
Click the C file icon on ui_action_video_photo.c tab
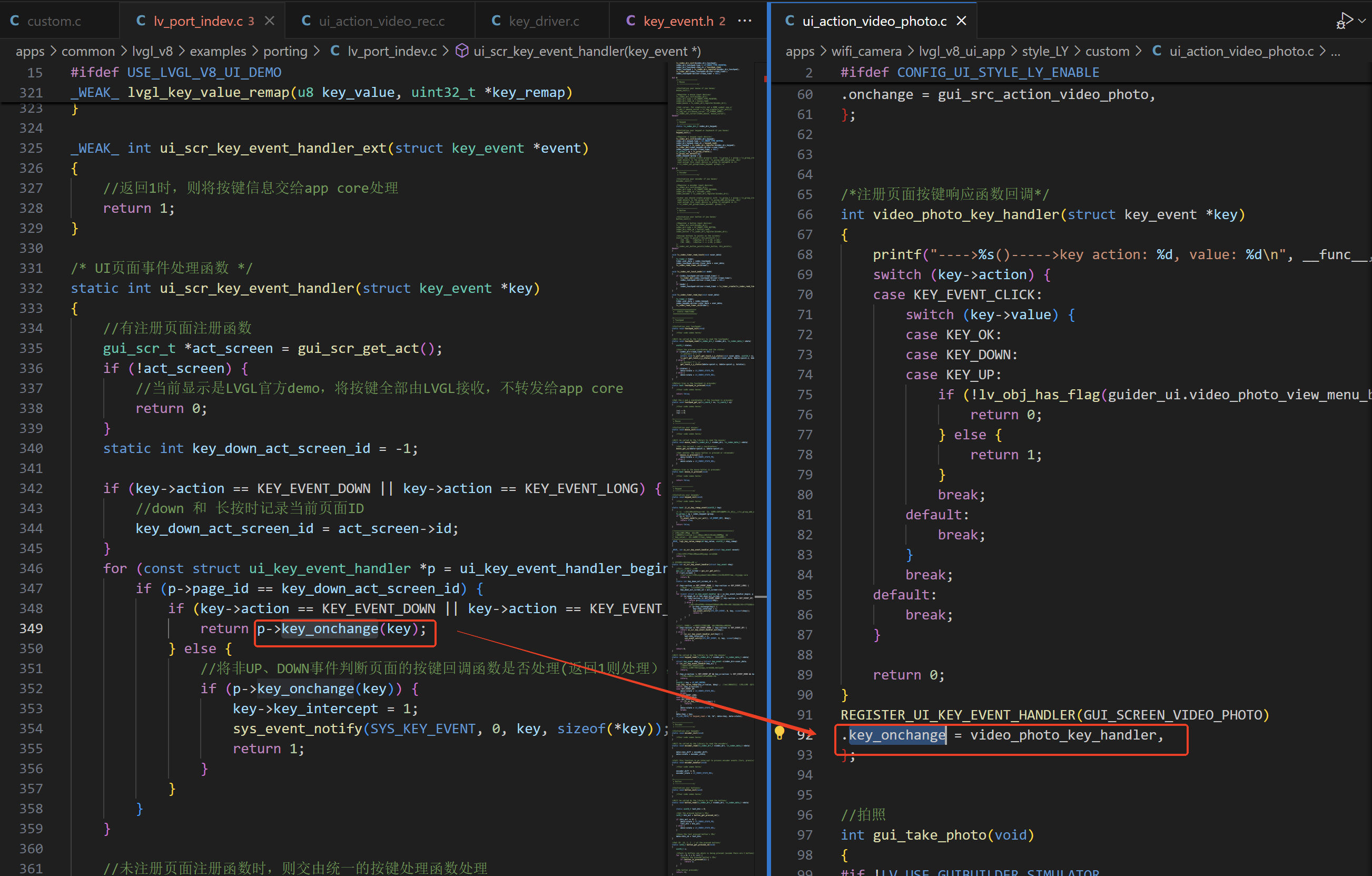789,21
